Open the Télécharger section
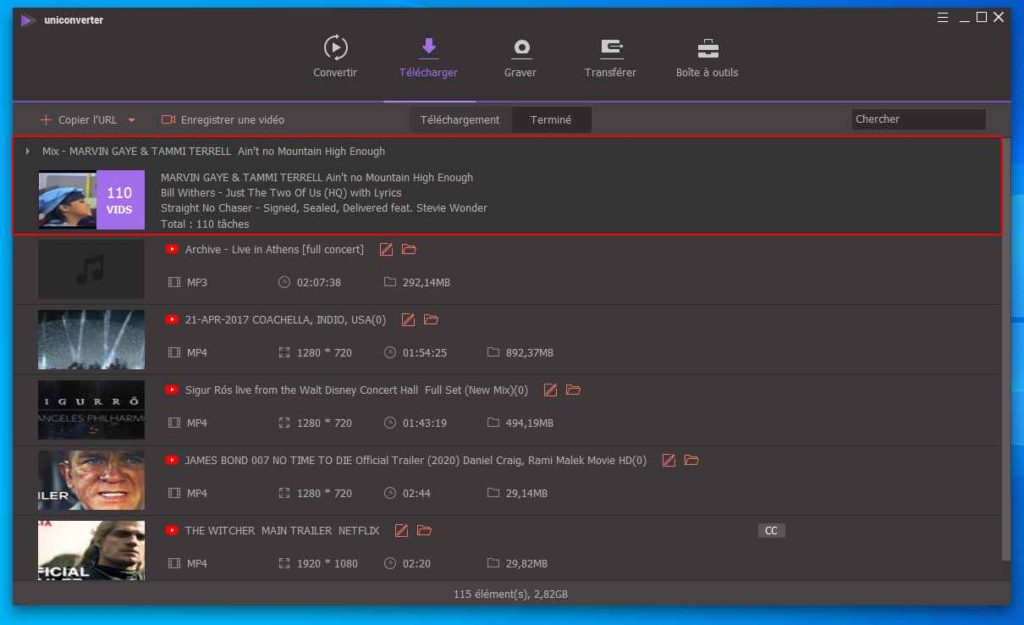 pos(428,56)
